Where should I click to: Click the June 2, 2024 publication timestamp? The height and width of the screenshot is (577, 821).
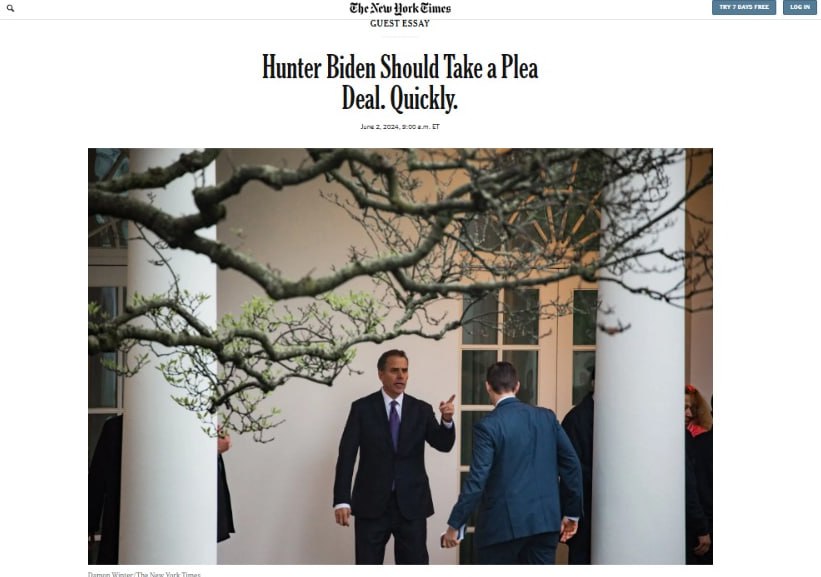coord(400,127)
